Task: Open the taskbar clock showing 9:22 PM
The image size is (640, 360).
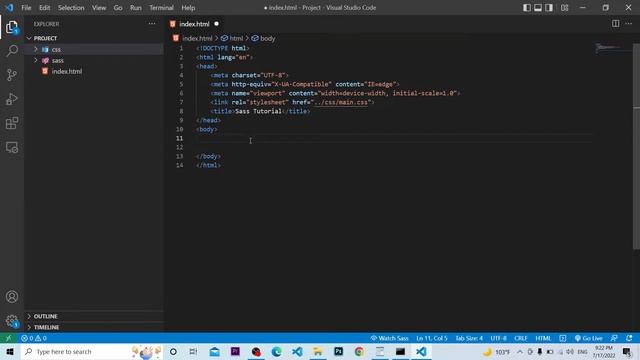Action: (x=604, y=351)
